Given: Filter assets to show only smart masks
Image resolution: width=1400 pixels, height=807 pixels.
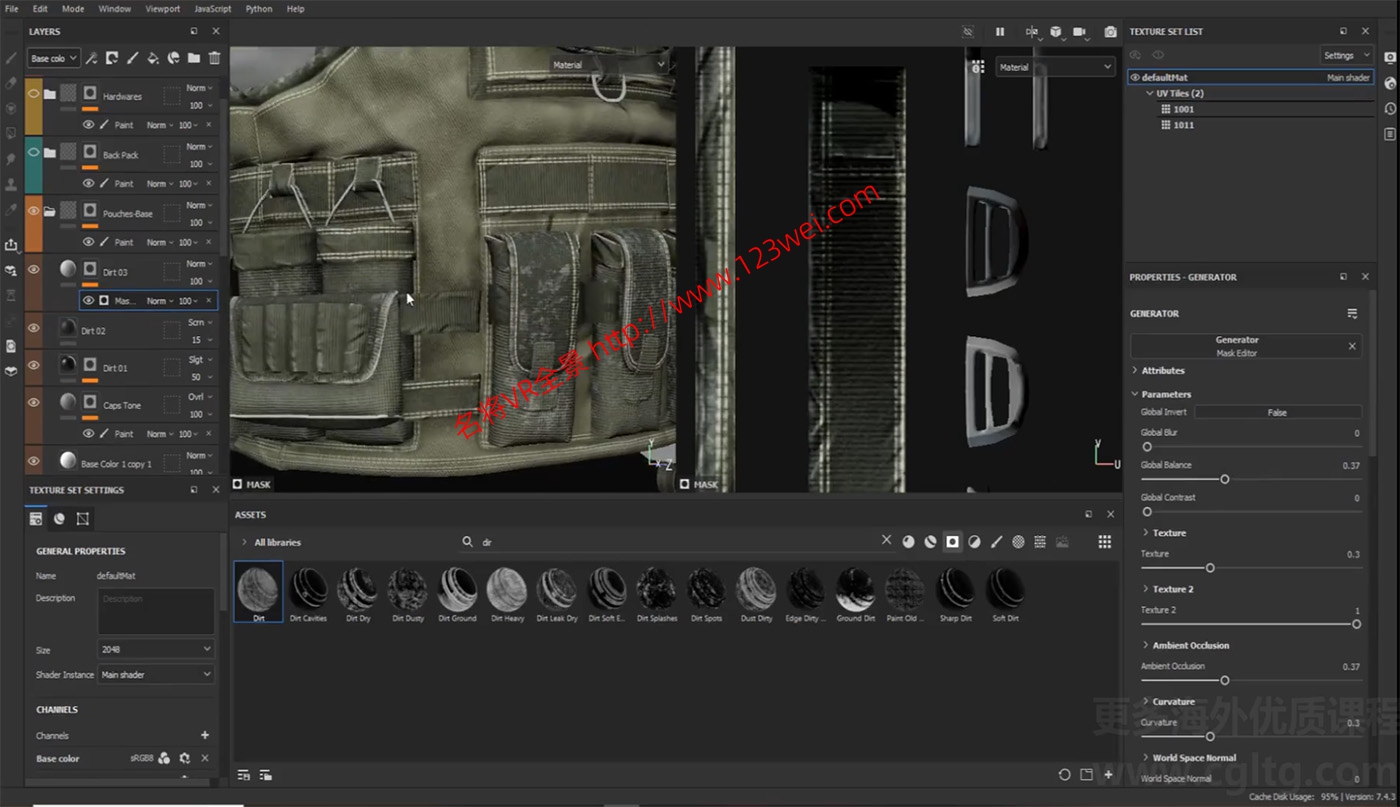Looking at the screenshot, I should 951,541.
